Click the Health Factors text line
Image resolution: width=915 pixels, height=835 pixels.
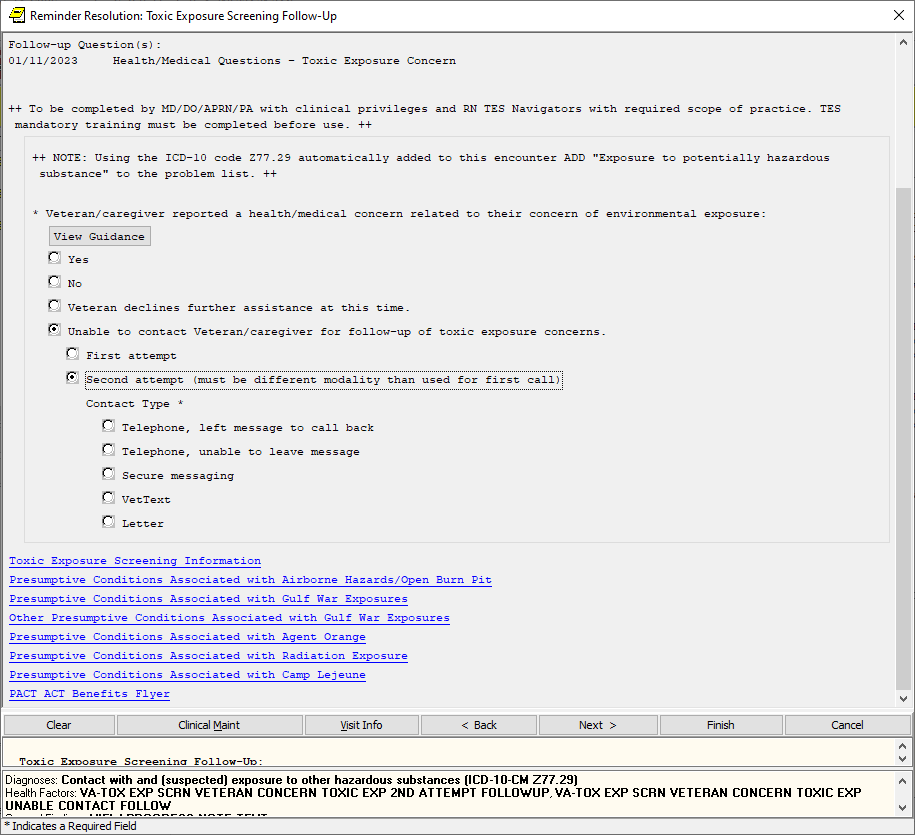click(x=433, y=799)
